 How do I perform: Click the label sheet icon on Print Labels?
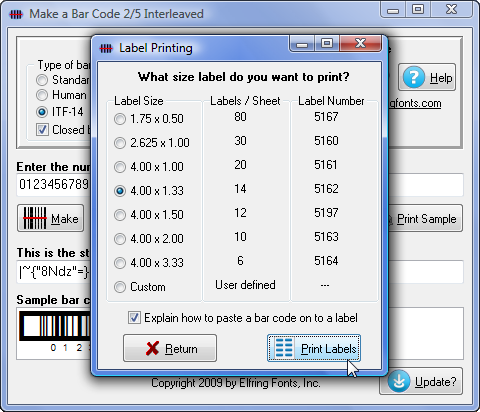284,348
